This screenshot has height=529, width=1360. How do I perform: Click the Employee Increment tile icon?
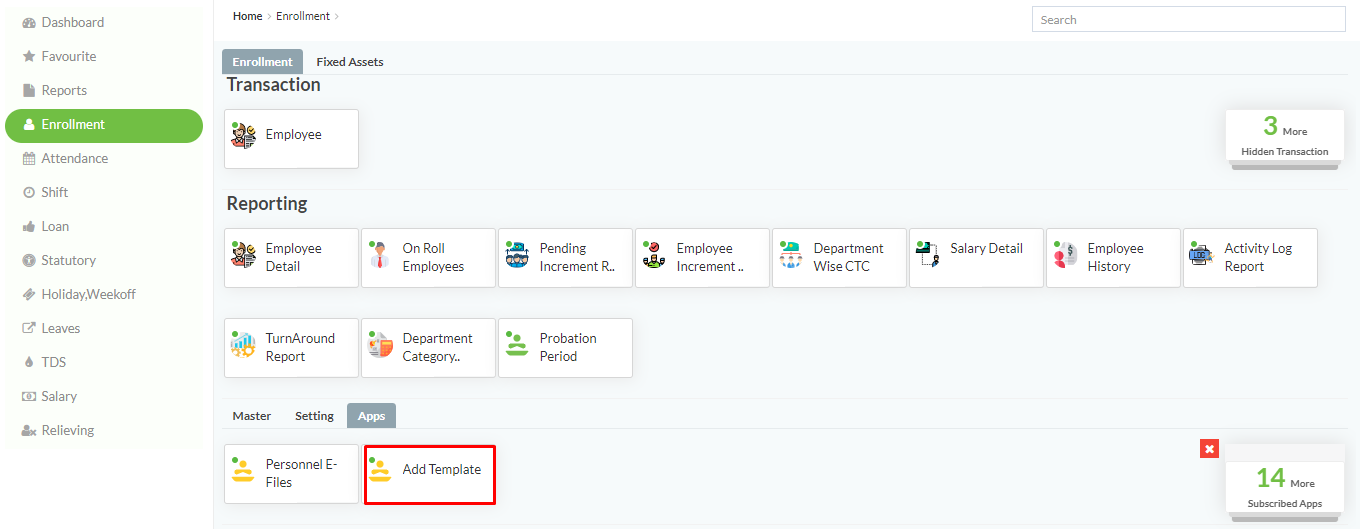[654, 255]
